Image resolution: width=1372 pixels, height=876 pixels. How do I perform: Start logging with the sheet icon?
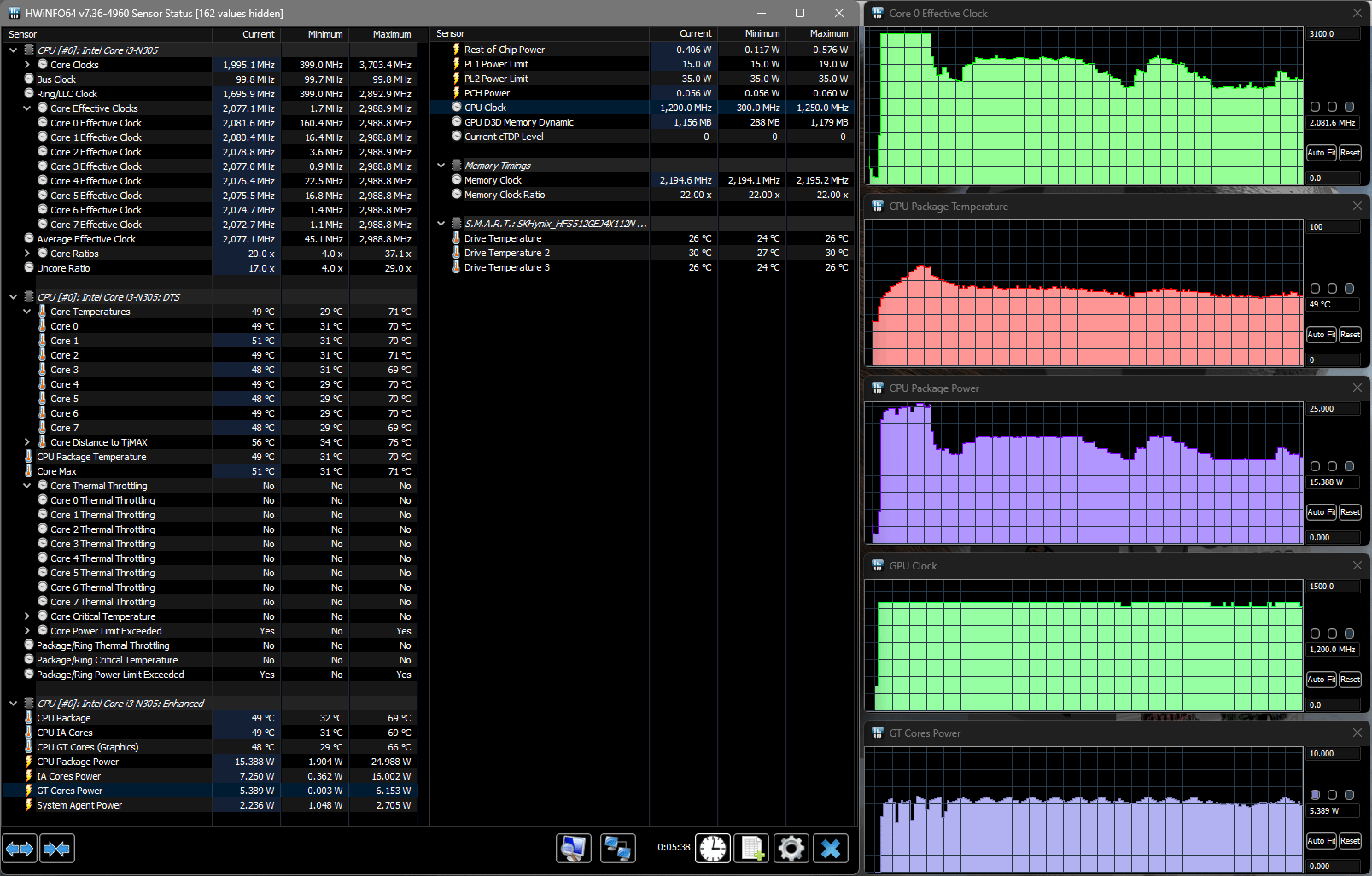751,848
